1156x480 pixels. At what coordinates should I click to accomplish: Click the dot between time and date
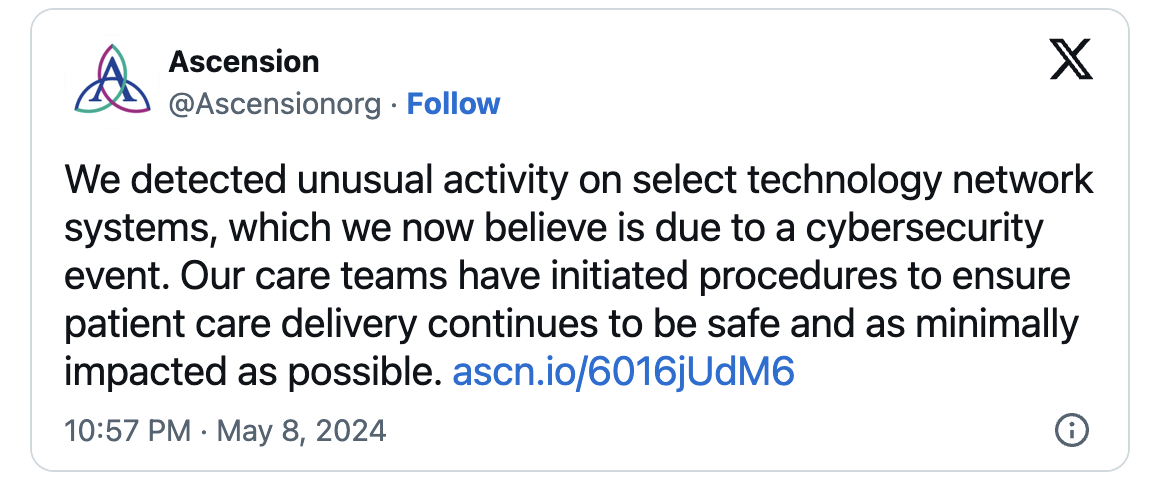(203, 431)
